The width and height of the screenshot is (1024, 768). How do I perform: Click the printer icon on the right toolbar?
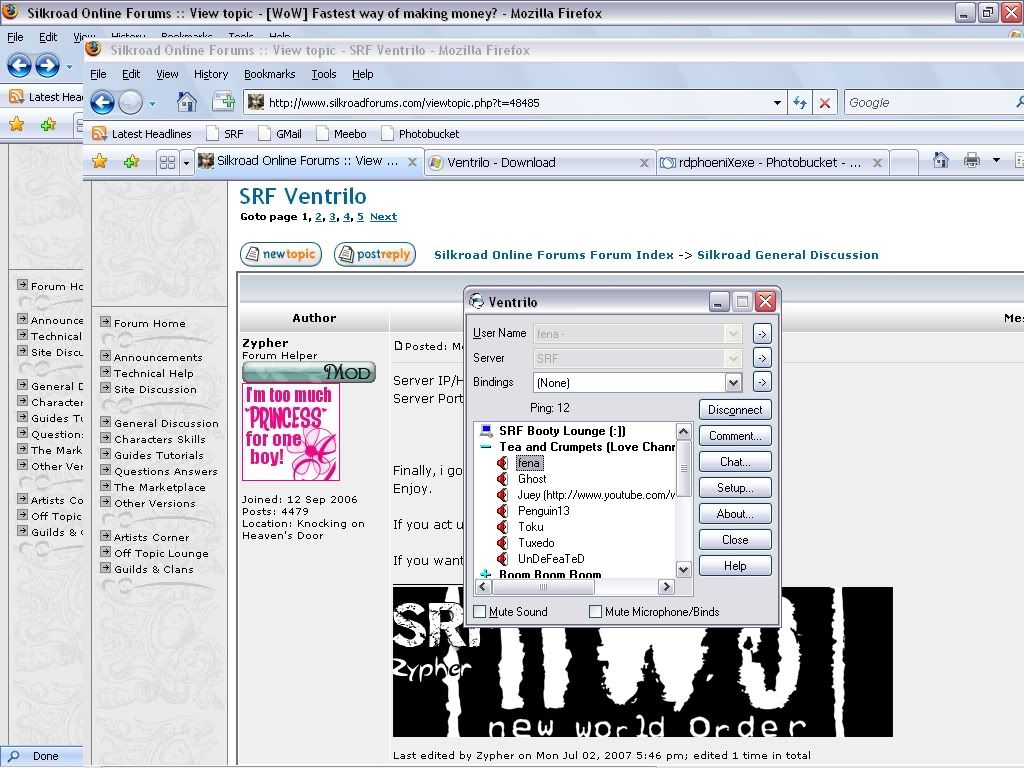click(972, 160)
